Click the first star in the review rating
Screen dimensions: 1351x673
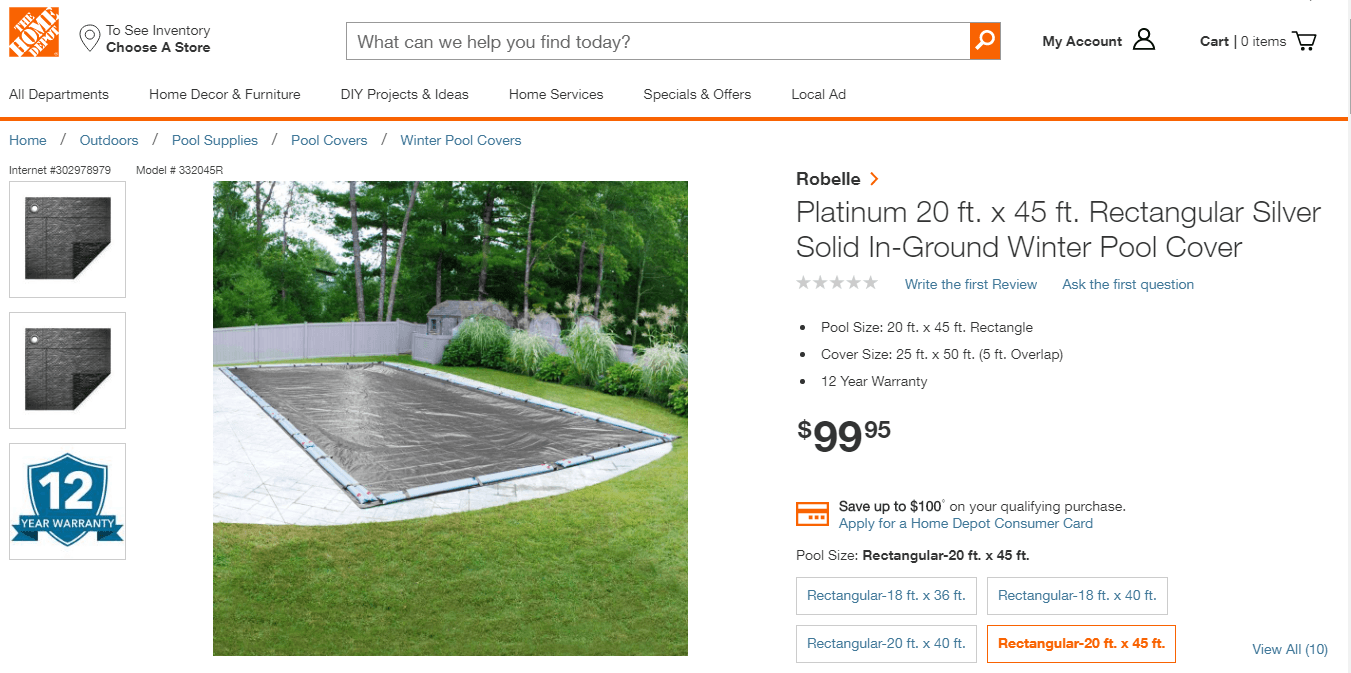coord(804,283)
